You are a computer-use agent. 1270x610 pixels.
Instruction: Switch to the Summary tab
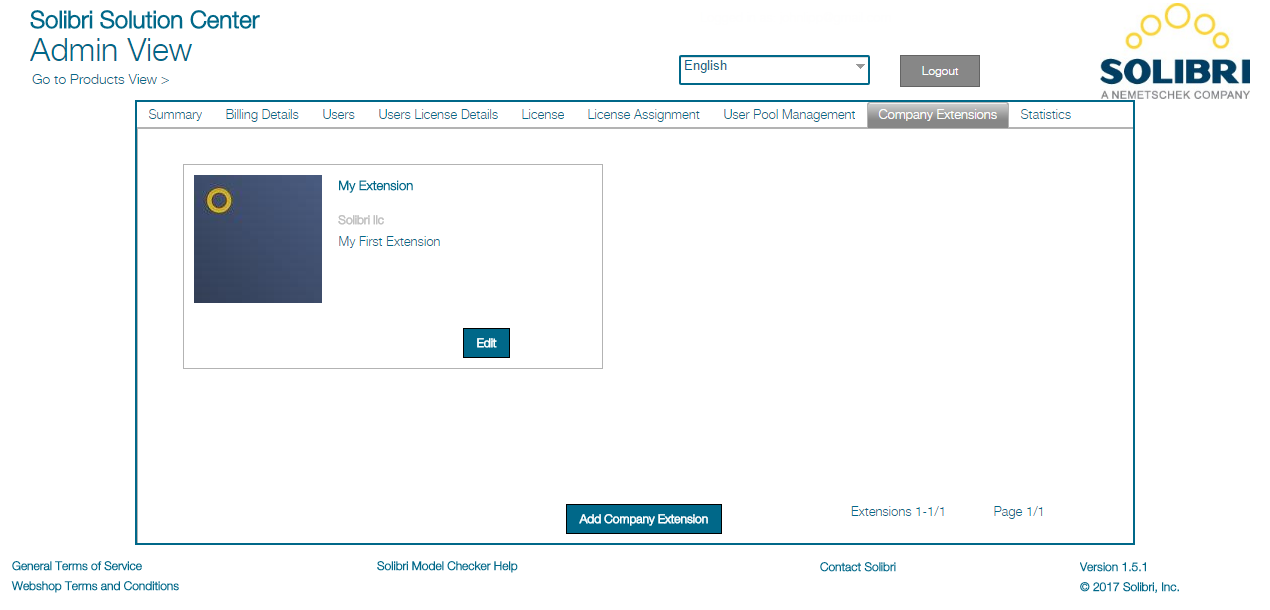click(x=175, y=114)
